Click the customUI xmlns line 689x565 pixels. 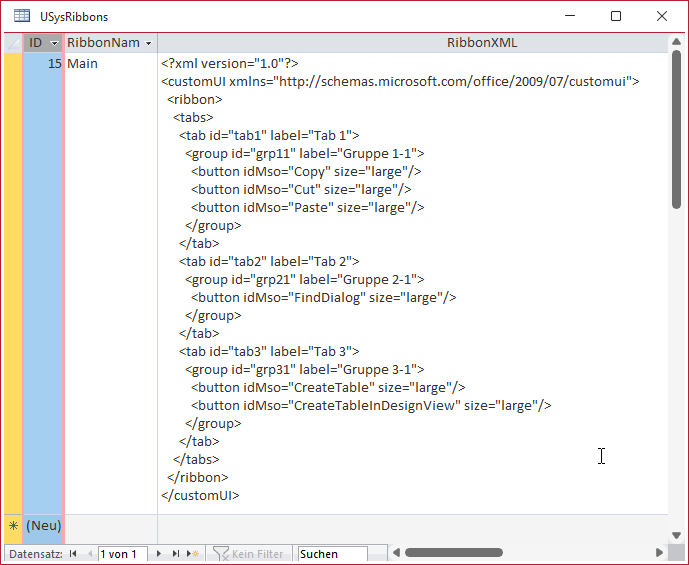(400, 81)
